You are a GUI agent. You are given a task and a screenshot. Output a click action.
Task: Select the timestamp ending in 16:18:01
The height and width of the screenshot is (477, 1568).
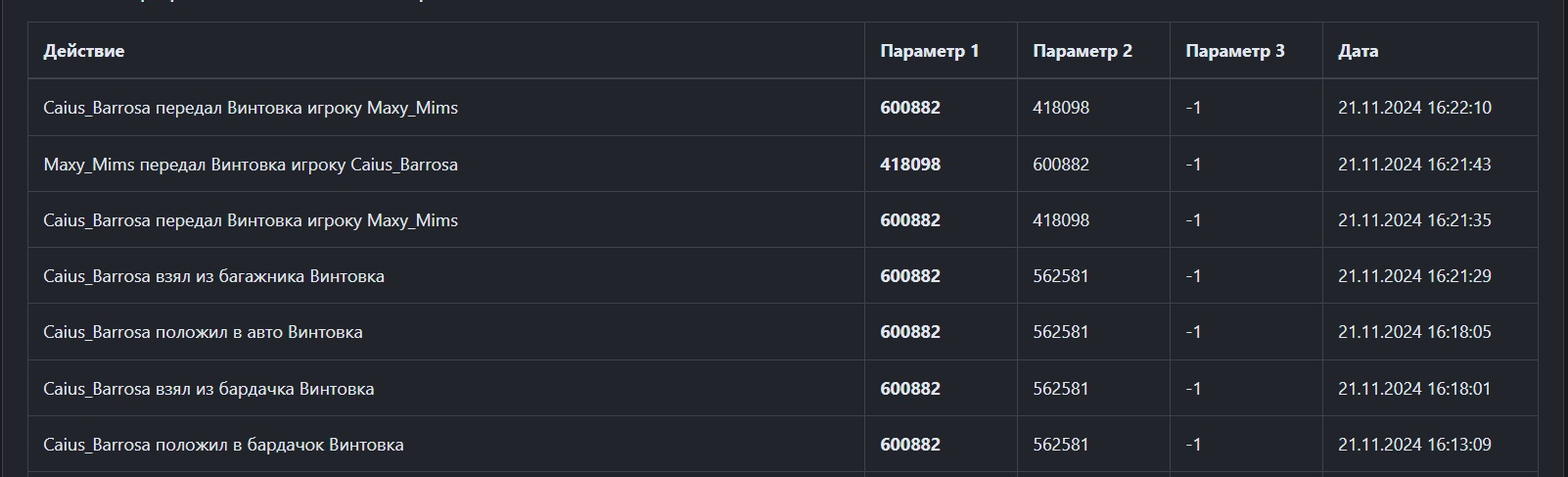coord(1414,389)
